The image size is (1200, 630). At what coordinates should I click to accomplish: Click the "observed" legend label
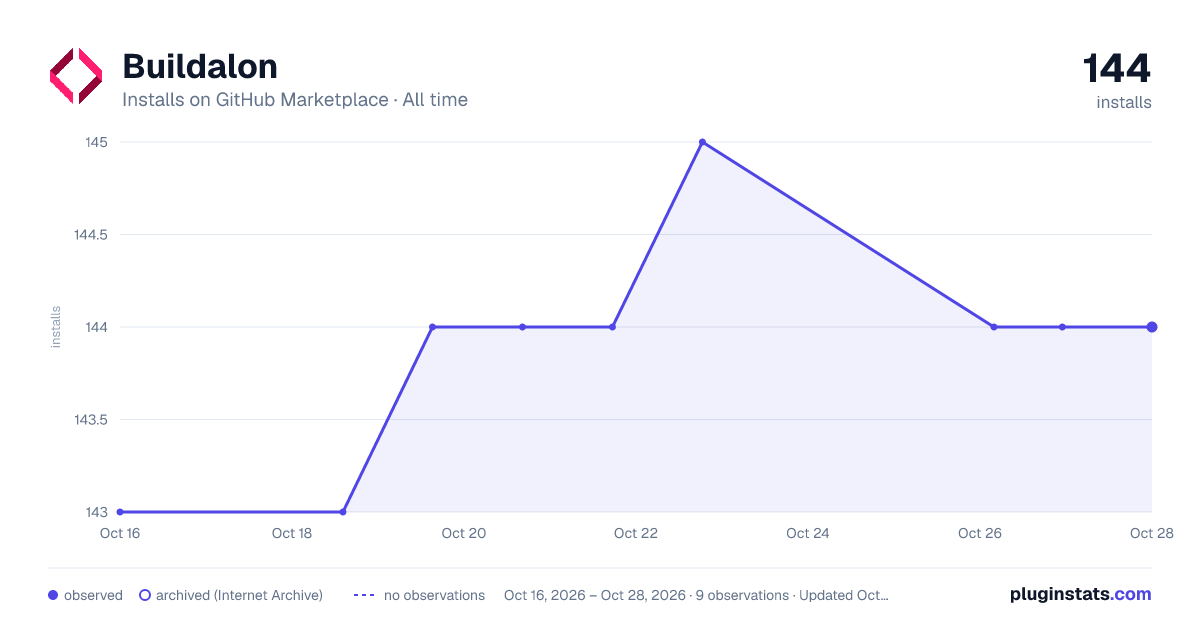93,595
